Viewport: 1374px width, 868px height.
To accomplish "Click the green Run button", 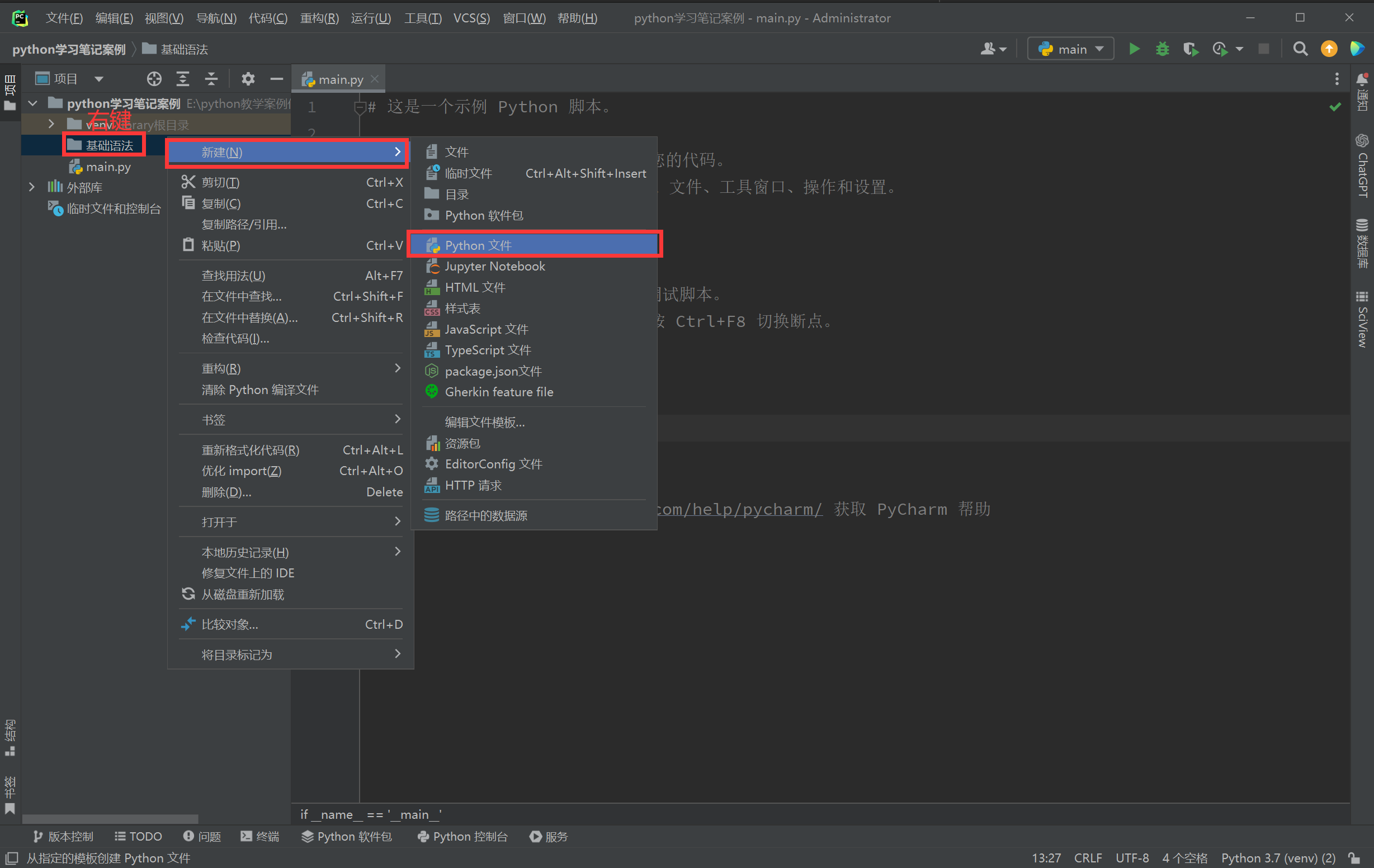I will pos(1134,50).
